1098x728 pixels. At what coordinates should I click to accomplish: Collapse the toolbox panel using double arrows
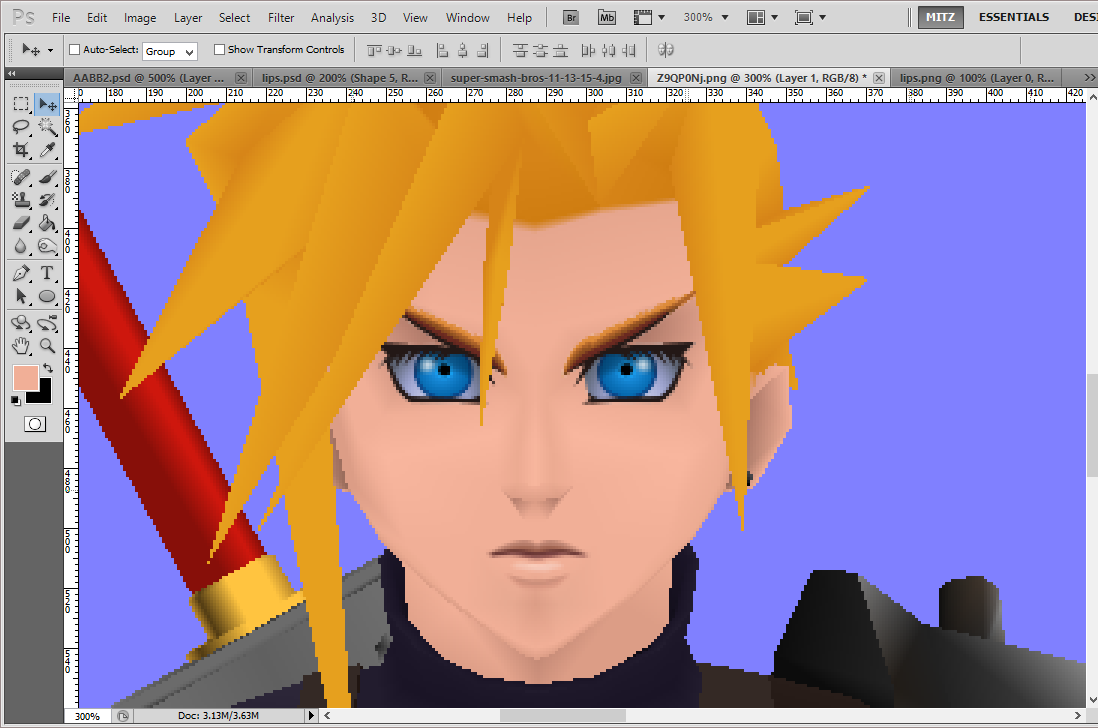[11, 74]
